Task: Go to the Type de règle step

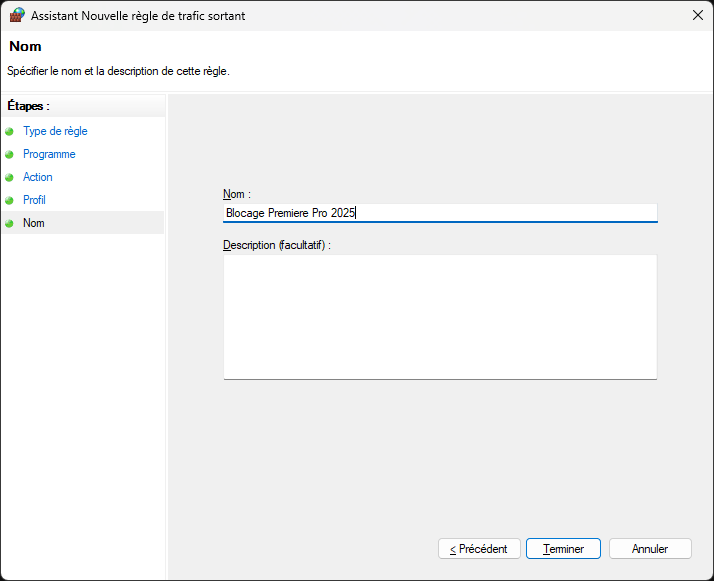Action: click(55, 131)
